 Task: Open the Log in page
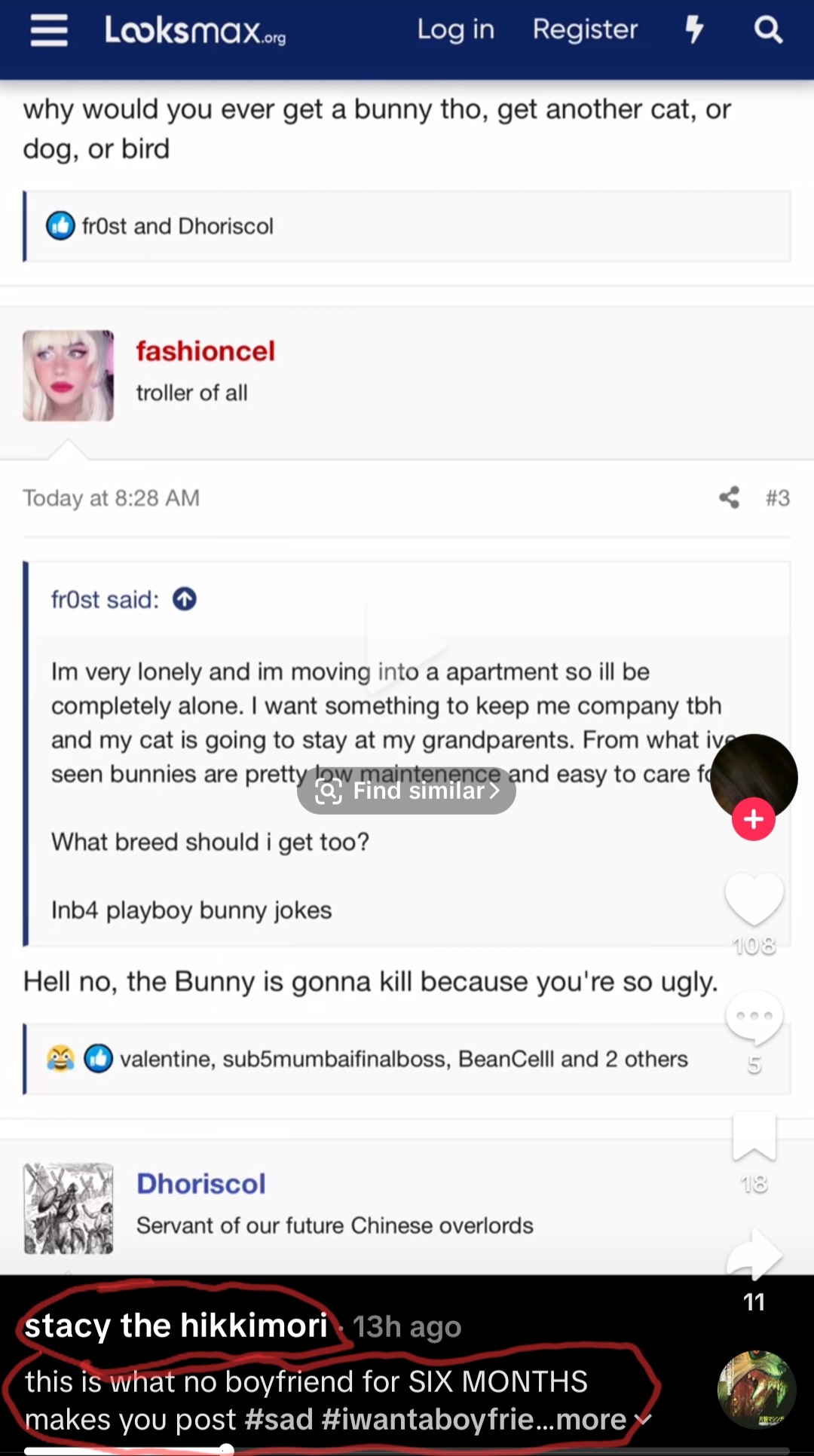pos(456,29)
